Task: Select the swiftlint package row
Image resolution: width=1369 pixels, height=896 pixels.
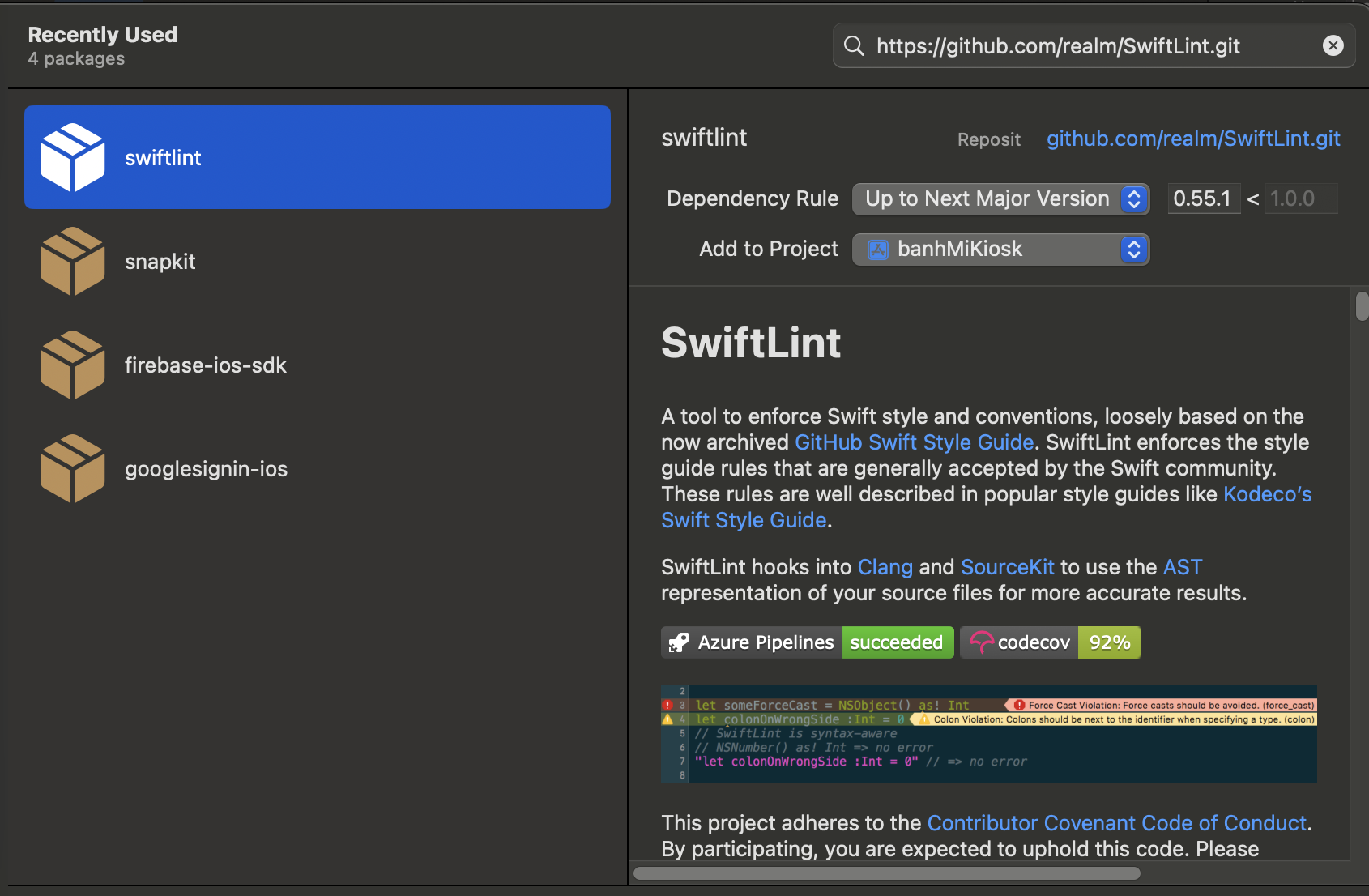Action: point(318,157)
